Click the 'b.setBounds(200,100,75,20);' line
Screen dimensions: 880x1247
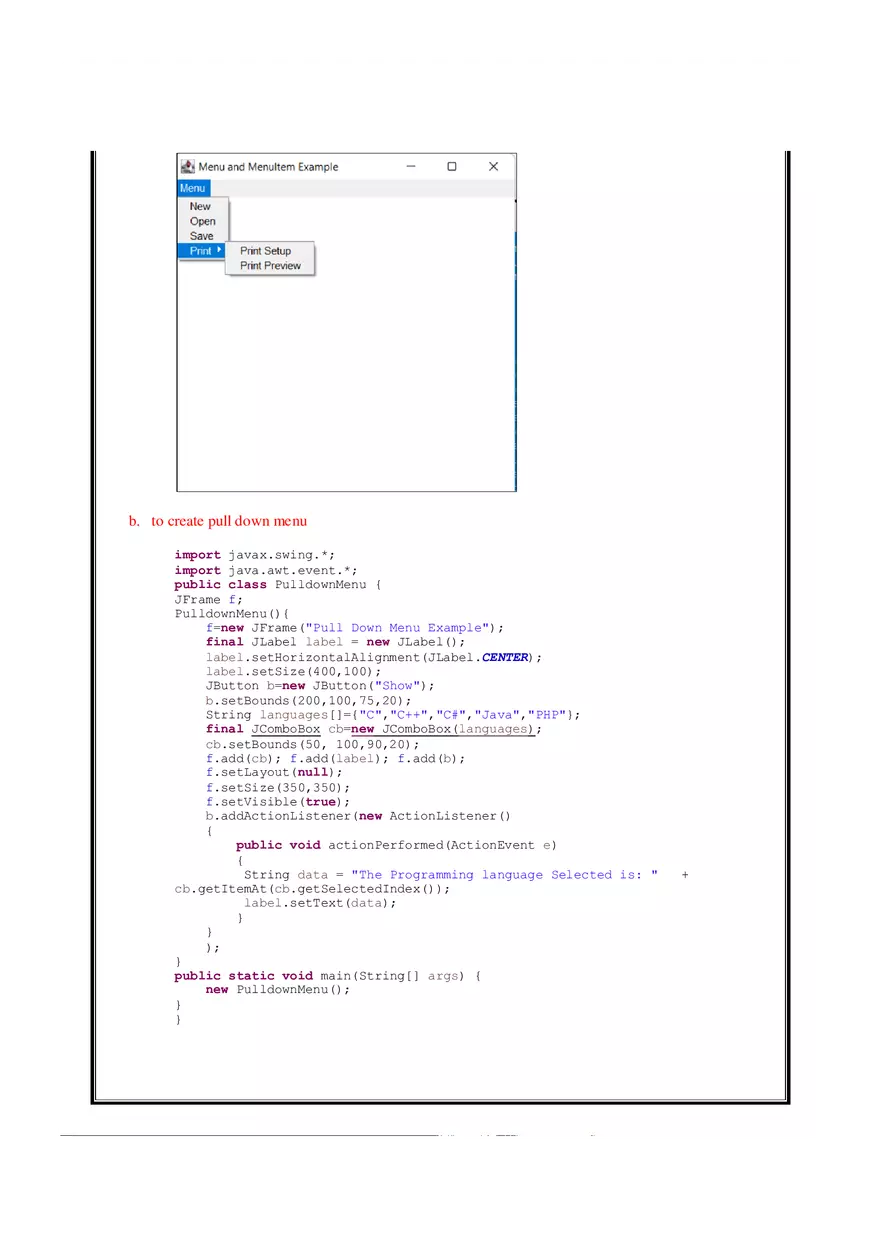[x=309, y=701]
